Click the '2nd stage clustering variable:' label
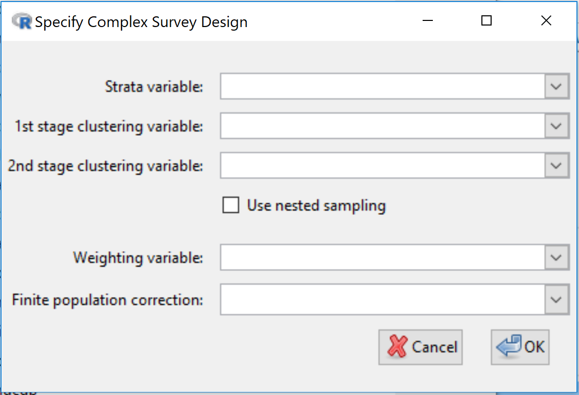579x395 pixels. pos(106,166)
